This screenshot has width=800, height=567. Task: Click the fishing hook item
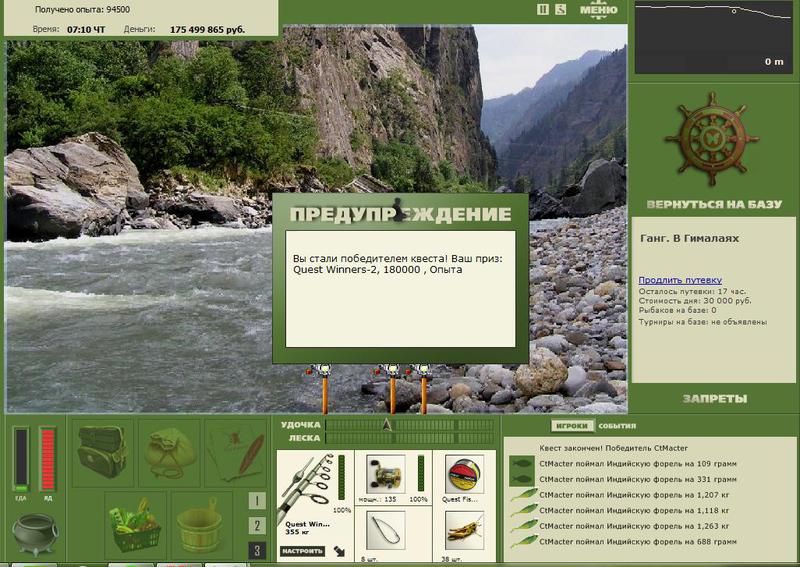pyautogui.click(x=386, y=531)
